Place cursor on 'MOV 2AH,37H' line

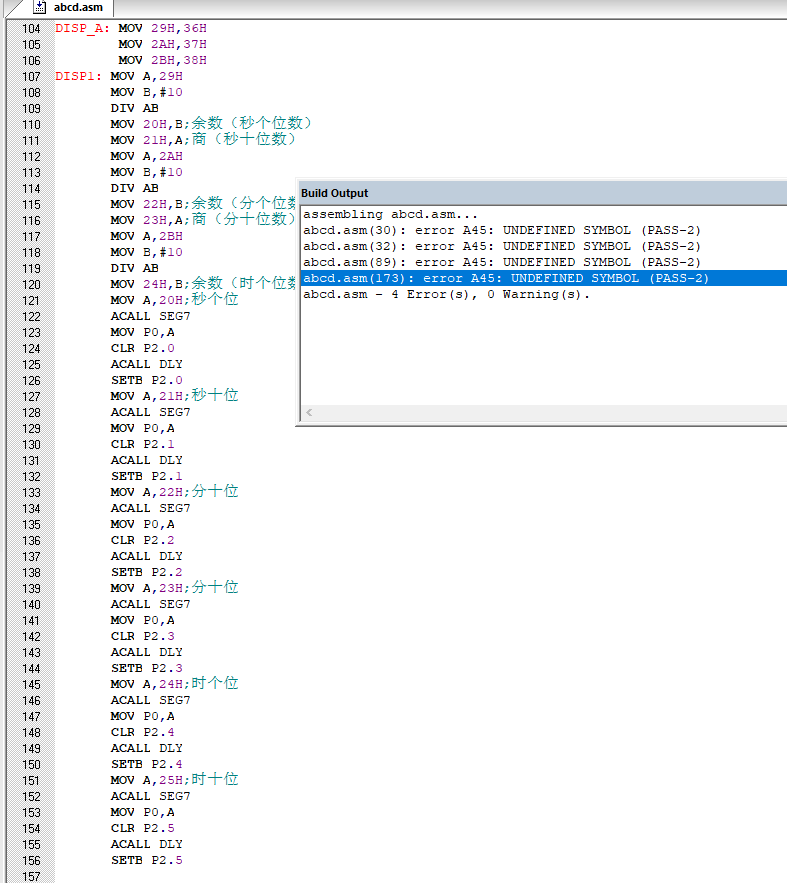(x=162, y=44)
